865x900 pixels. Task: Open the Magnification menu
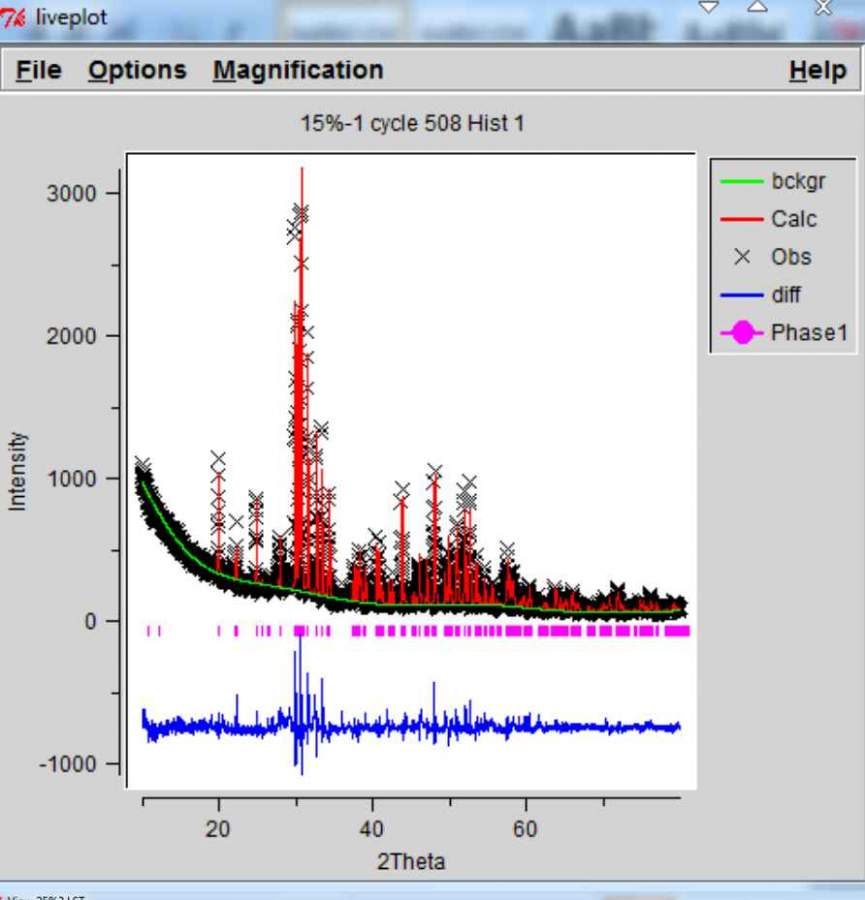pyautogui.click(x=298, y=70)
